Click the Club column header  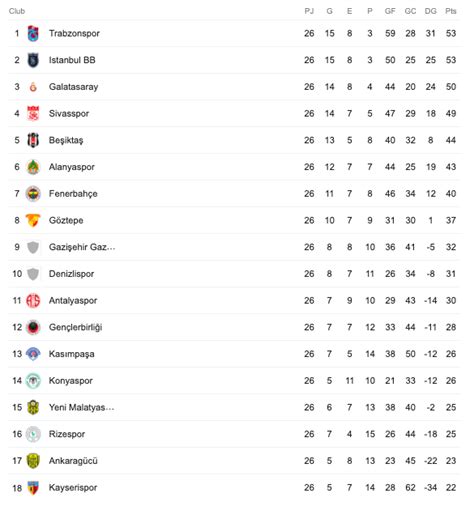pyautogui.click(x=17, y=11)
